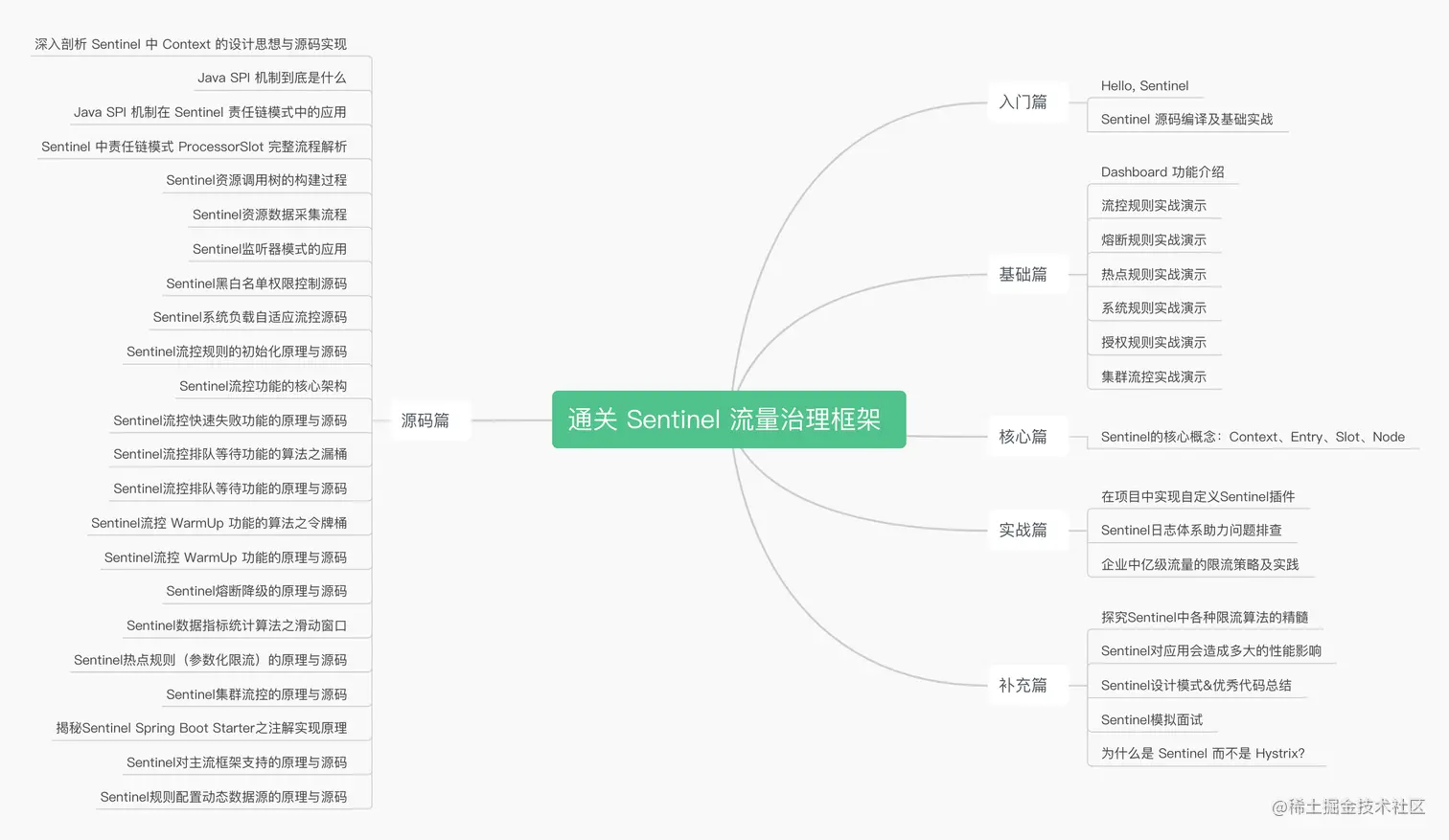Click Sentinel日志体系助力问题排查 topic

1191,531
